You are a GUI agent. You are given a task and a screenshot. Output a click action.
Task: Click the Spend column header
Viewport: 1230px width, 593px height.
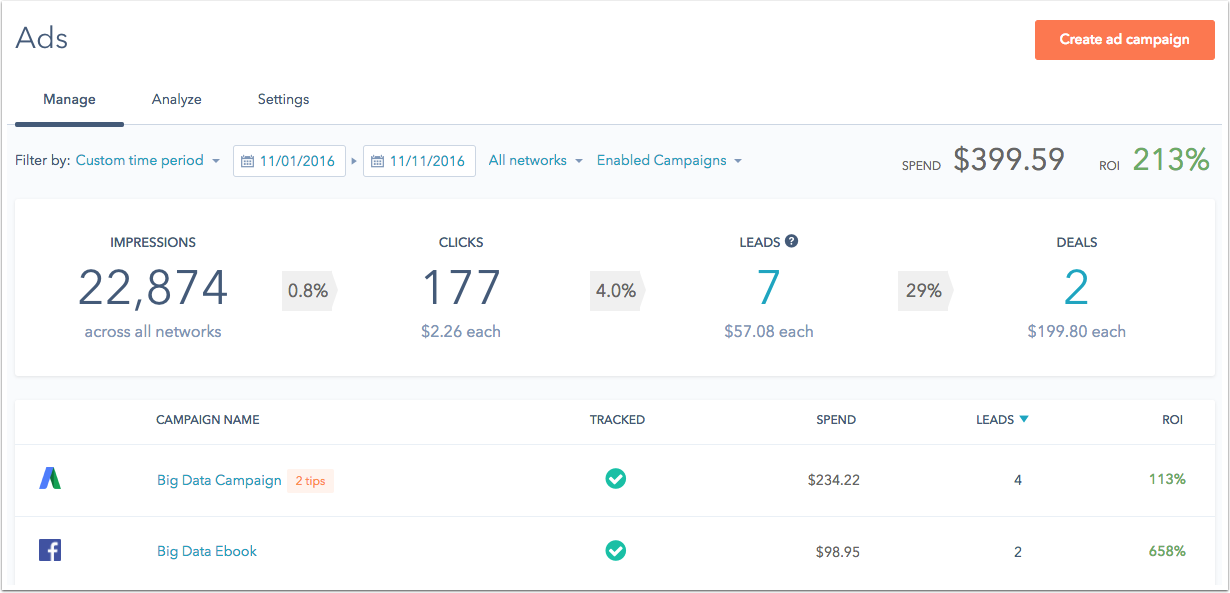point(836,420)
